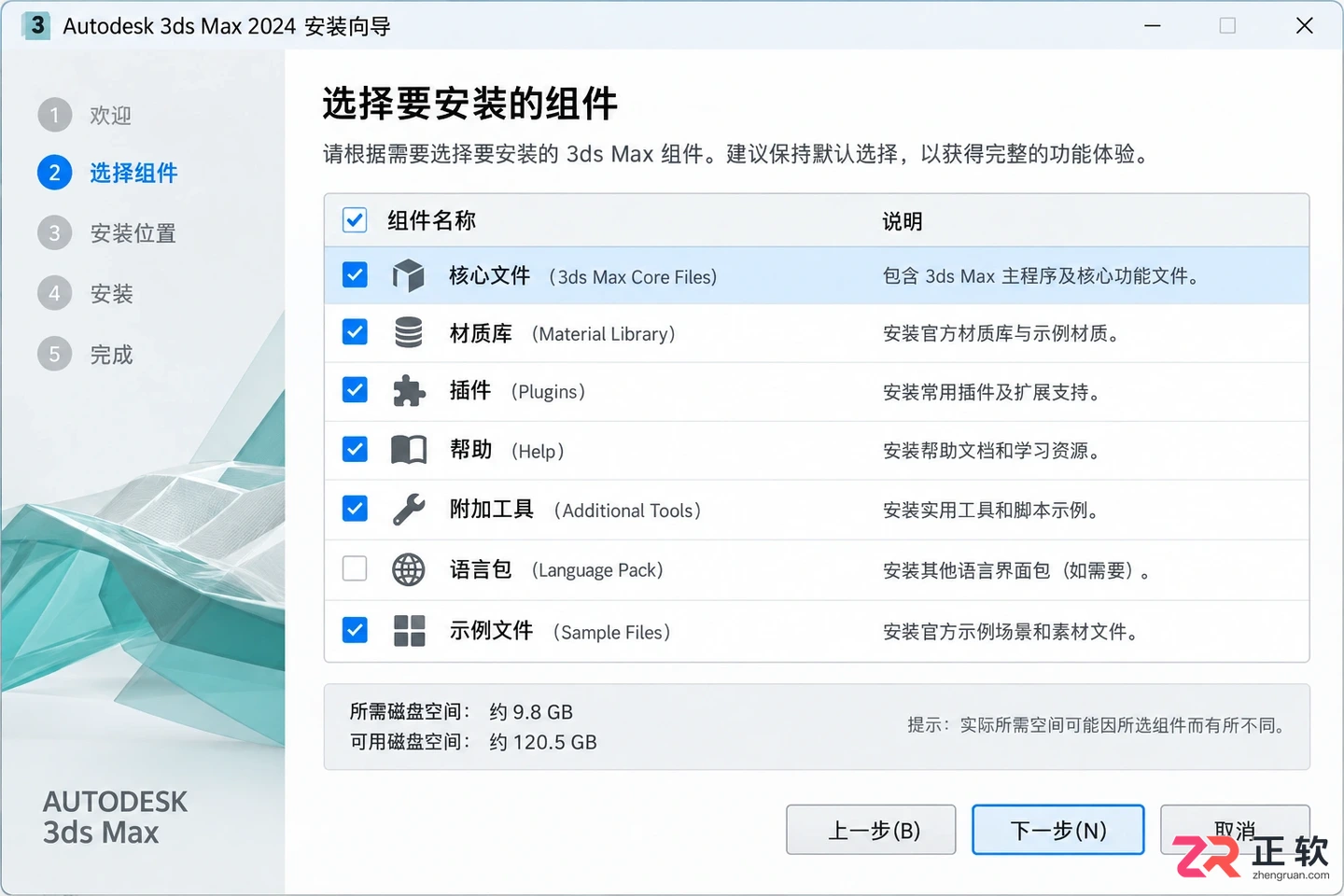This screenshot has height=896, width=1344.
Task: Click the 下一步(N) button
Action: [1058, 830]
